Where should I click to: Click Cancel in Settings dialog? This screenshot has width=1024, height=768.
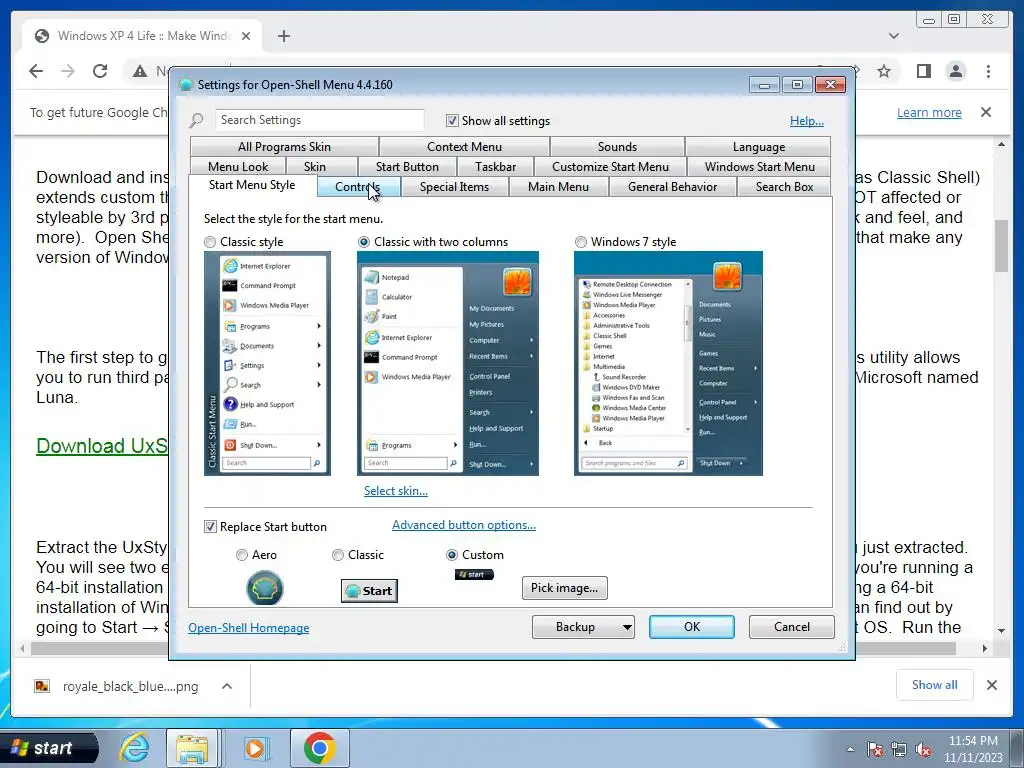(x=792, y=627)
